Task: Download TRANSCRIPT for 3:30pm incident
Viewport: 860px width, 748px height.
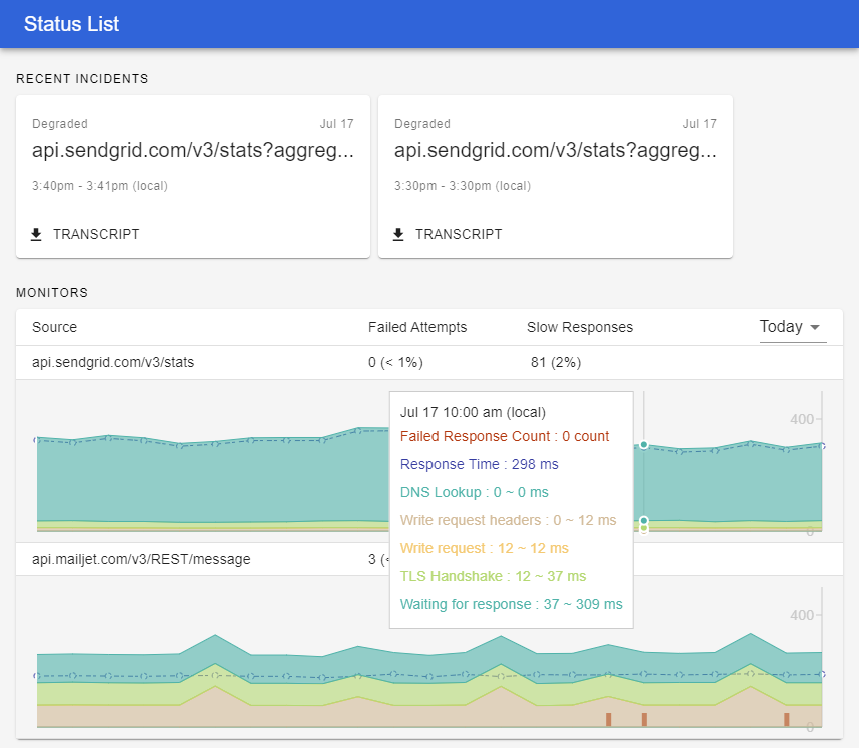Action: pyautogui.click(x=448, y=235)
